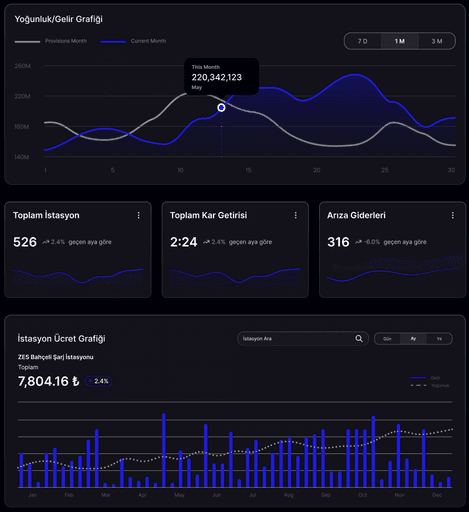Click the ZES Bahçeli Şarj İstasyonu label
Image resolution: width=469 pixels, height=512 pixels.
[56, 357]
